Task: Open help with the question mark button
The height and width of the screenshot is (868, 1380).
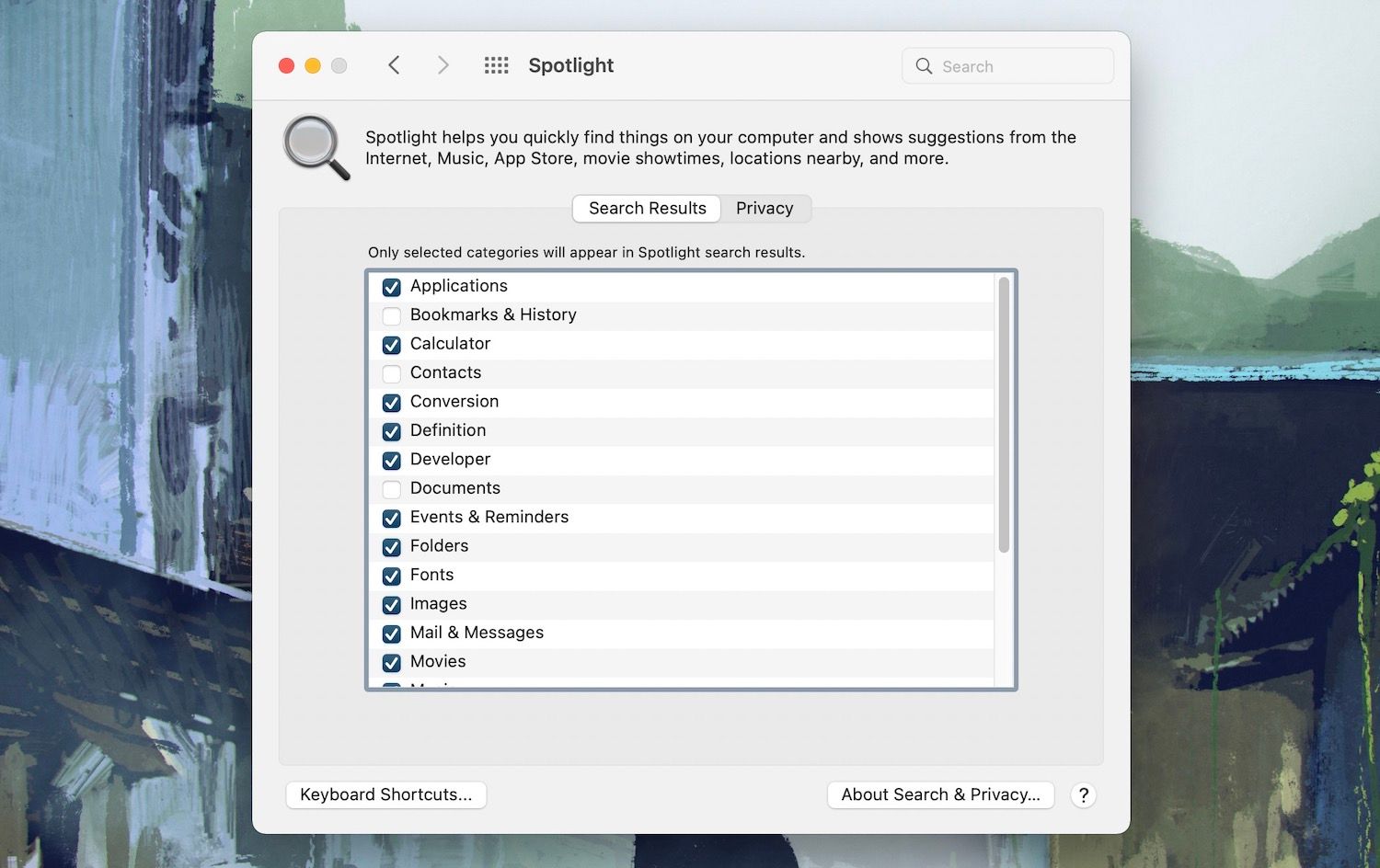Action: click(1084, 795)
